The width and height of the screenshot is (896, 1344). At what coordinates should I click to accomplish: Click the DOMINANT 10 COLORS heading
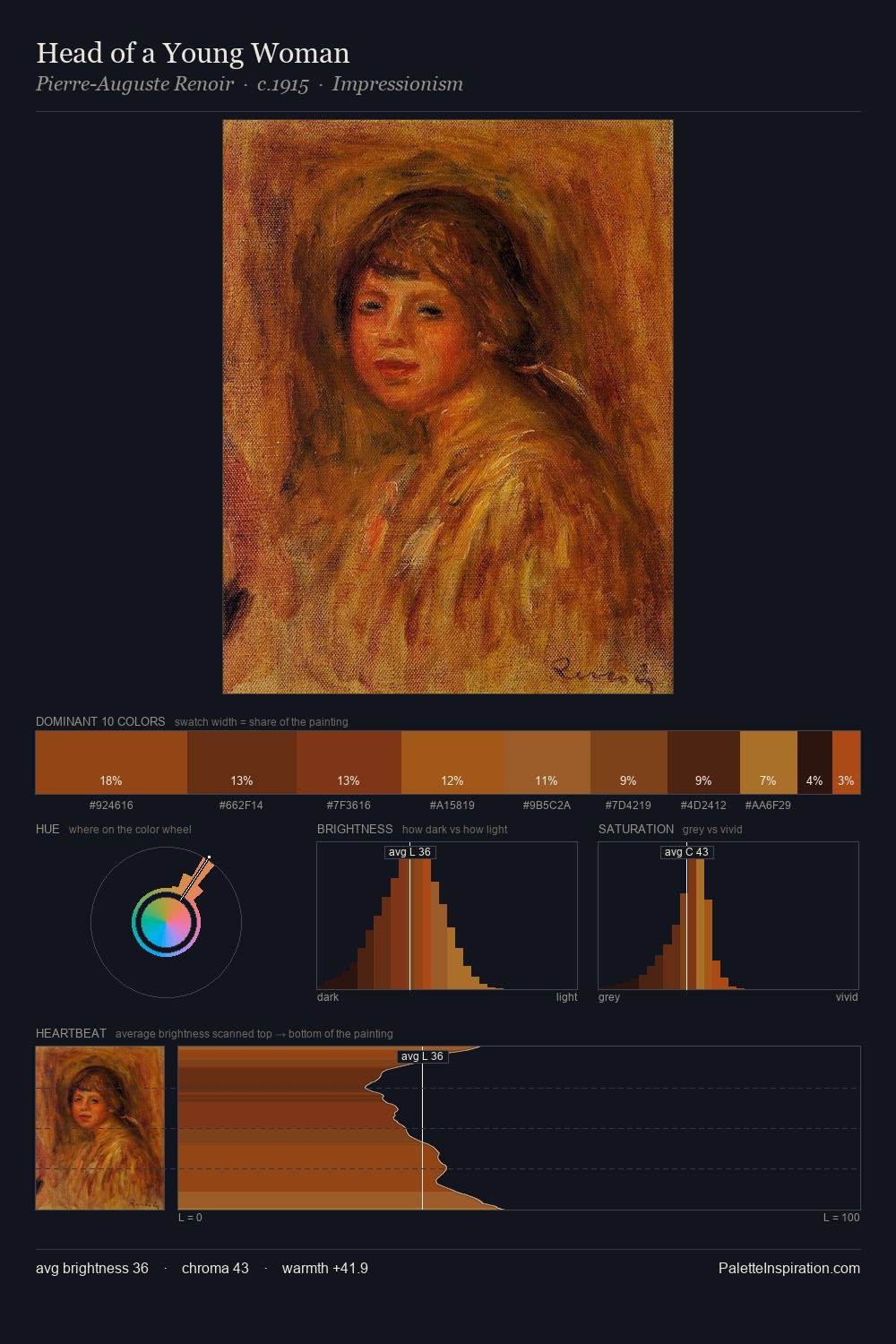(x=100, y=721)
